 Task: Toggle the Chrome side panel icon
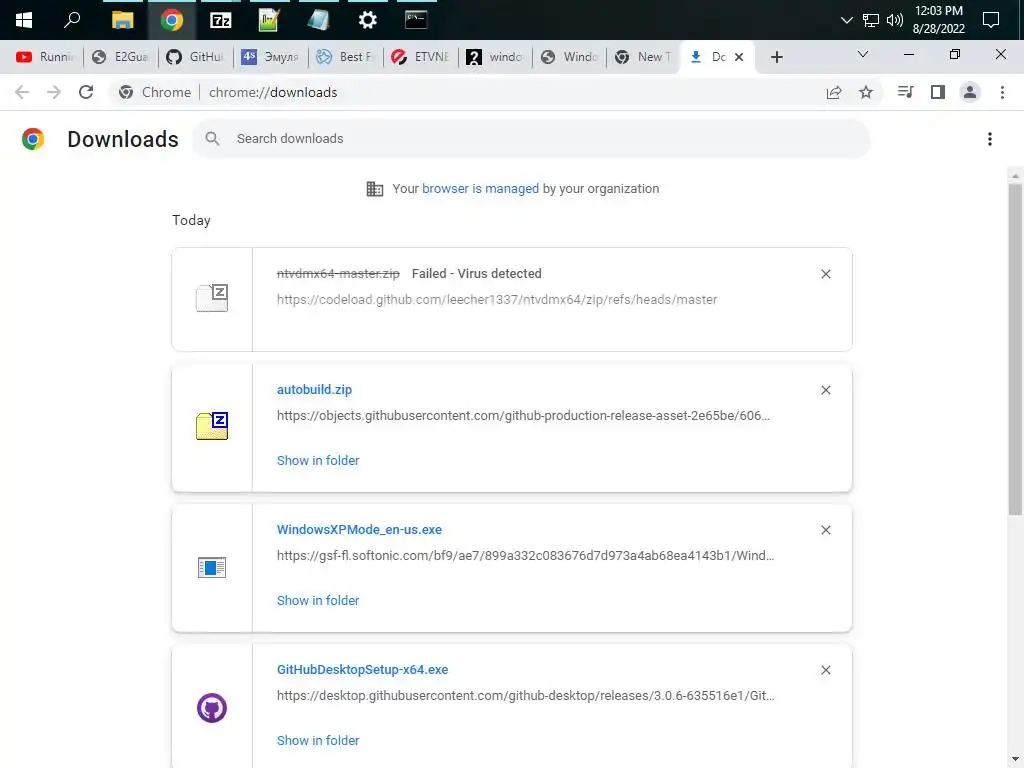tap(938, 92)
